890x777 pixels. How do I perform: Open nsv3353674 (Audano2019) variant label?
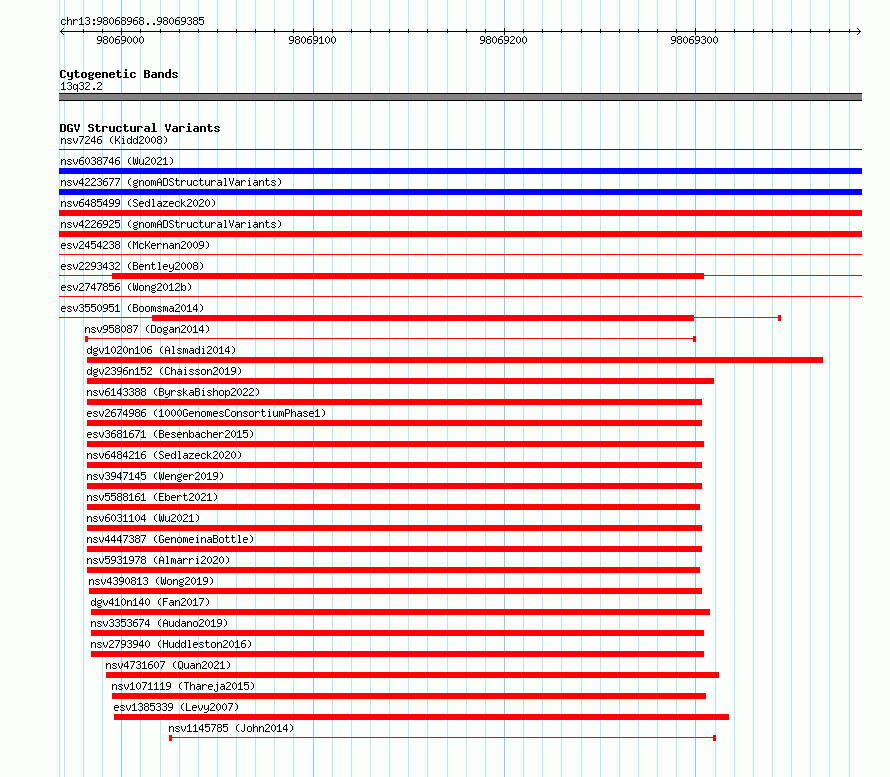[159, 623]
